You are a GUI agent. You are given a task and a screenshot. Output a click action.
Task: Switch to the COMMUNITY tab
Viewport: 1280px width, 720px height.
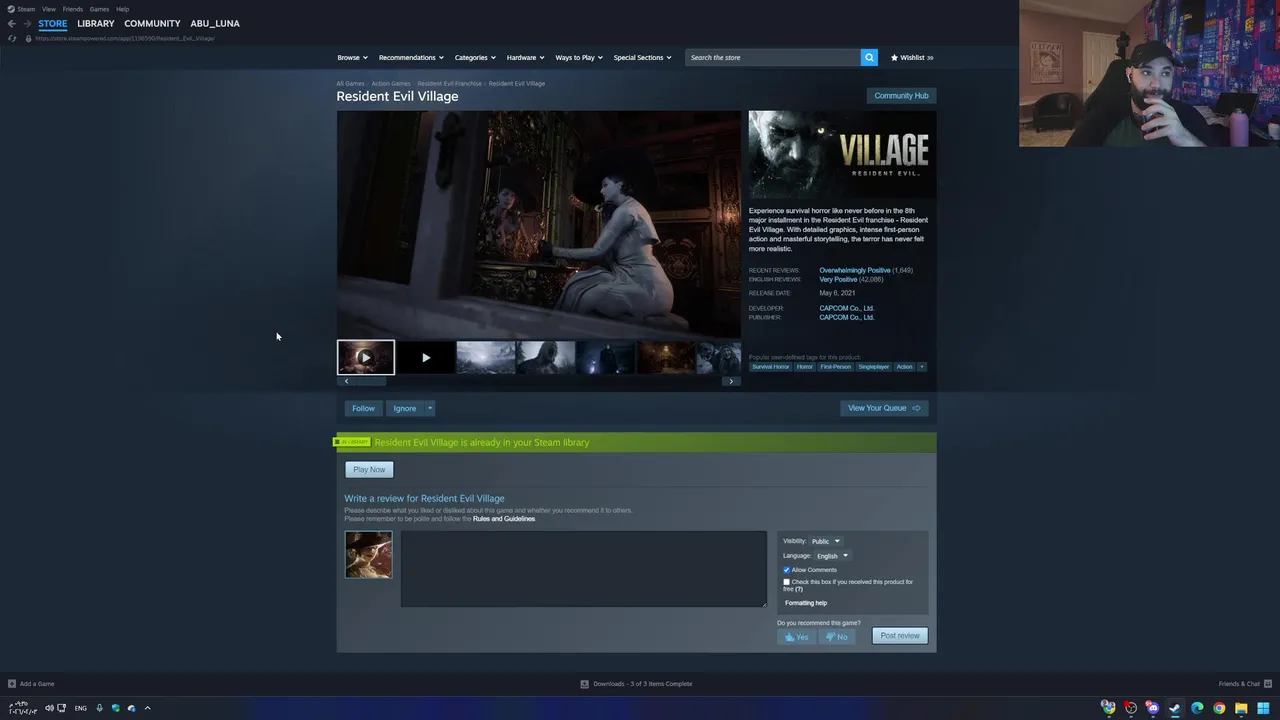pos(152,23)
